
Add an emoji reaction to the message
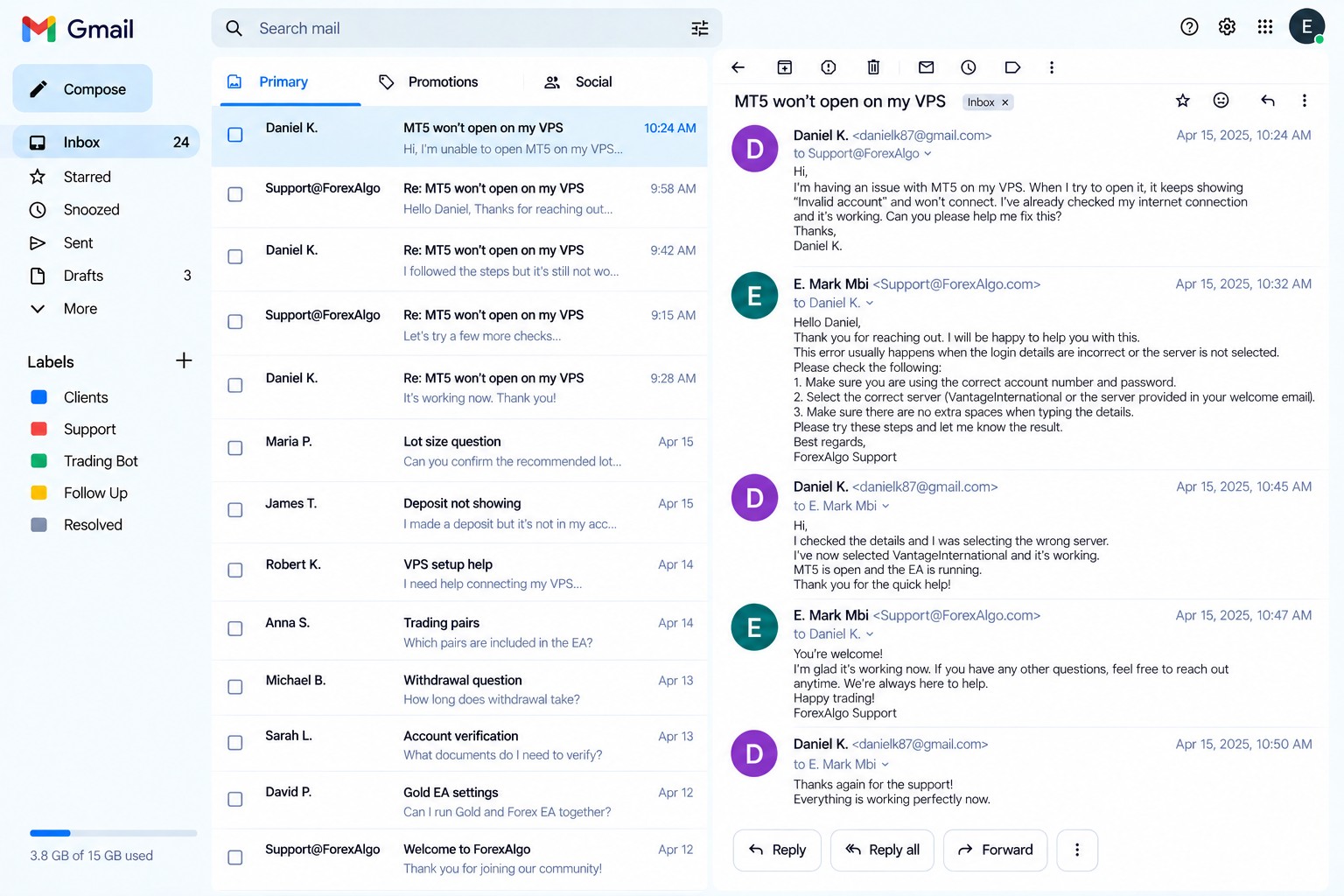click(1221, 101)
